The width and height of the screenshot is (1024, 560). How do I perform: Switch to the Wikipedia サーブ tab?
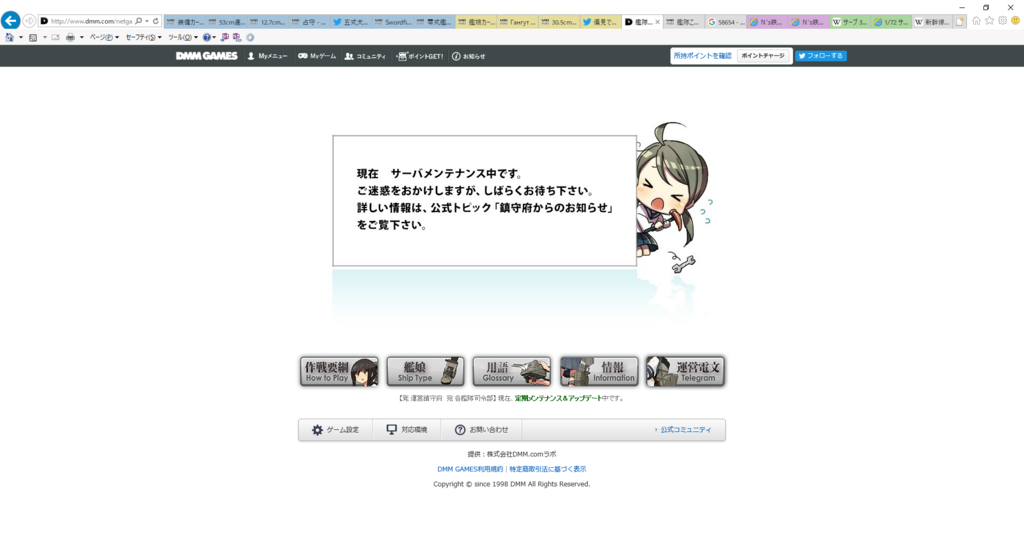pyautogui.click(x=850, y=22)
